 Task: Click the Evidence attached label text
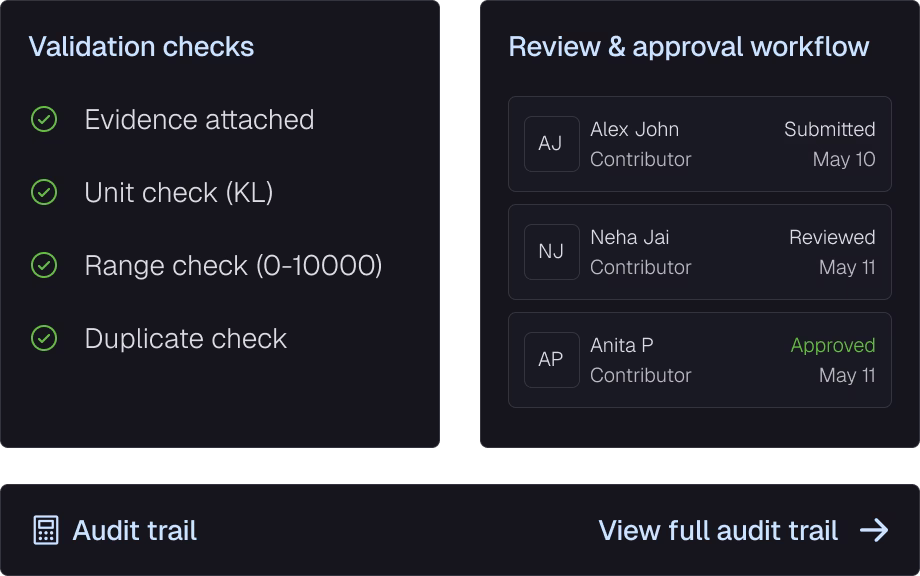(199, 120)
